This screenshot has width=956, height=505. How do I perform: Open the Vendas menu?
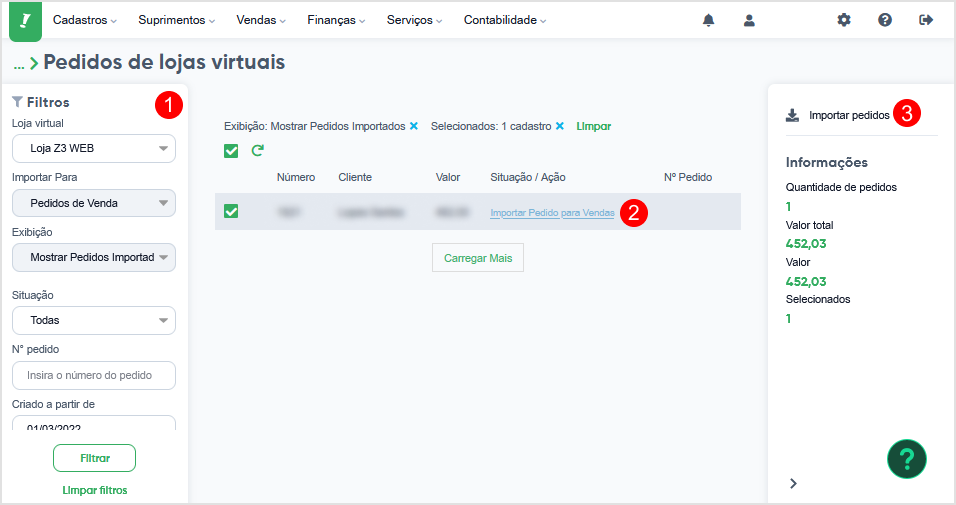point(261,20)
